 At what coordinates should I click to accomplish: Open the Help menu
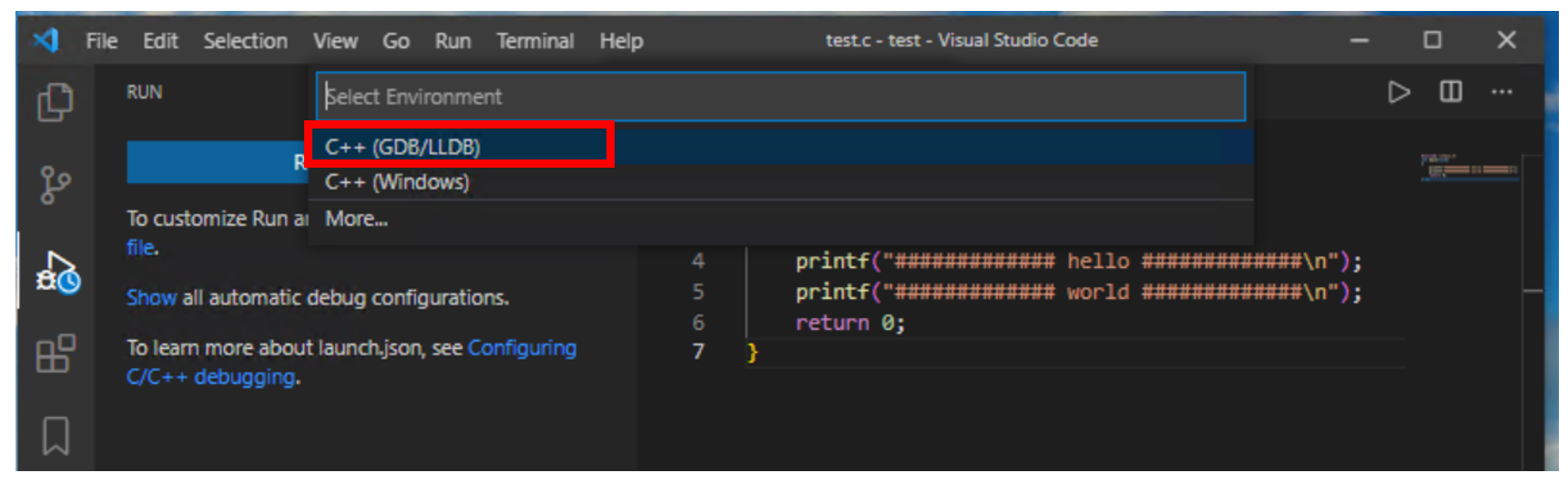pyautogui.click(x=621, y=41)
